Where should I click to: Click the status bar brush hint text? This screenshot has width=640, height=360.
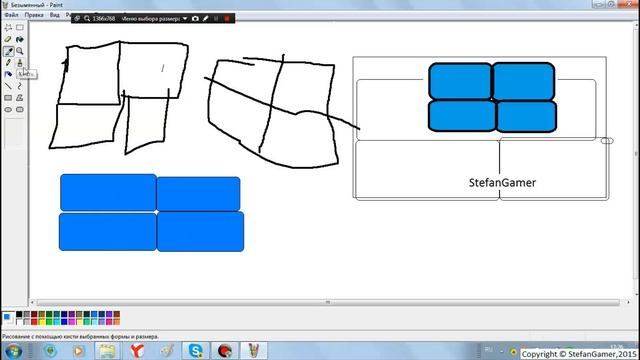point(80,337)
